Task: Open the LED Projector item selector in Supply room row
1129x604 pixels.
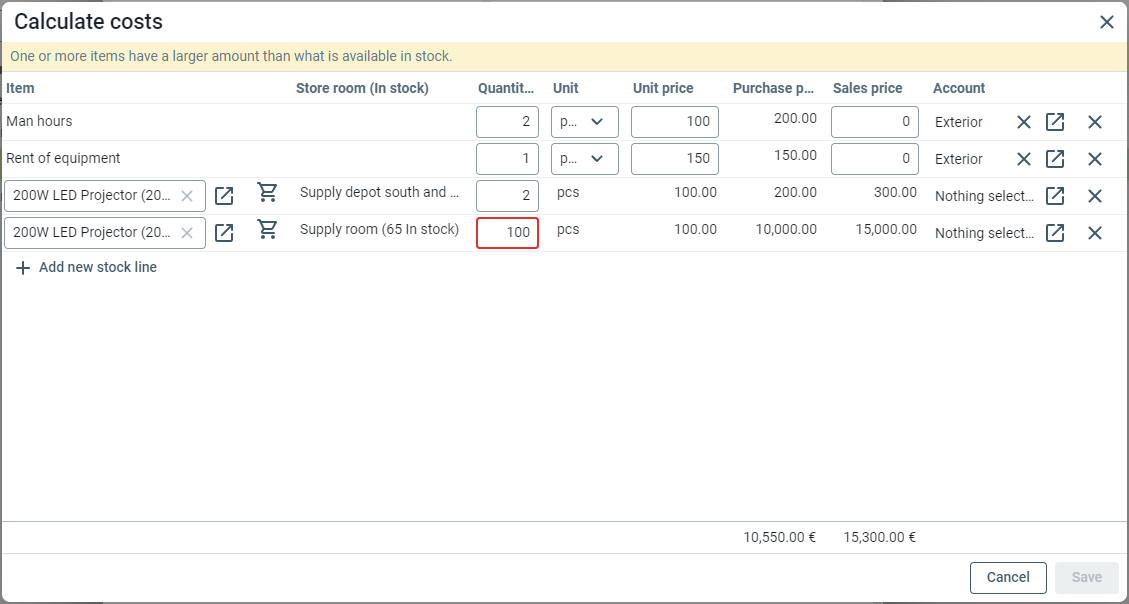Action: pos(92,233)
